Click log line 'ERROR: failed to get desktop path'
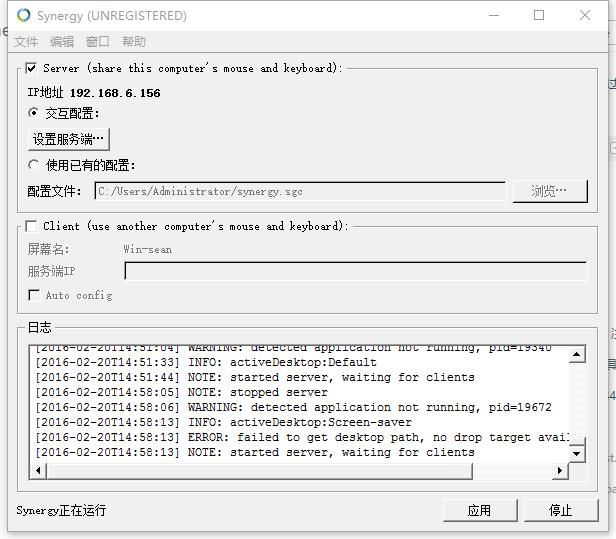Screen dimensions: 616x539 [302, 437]
